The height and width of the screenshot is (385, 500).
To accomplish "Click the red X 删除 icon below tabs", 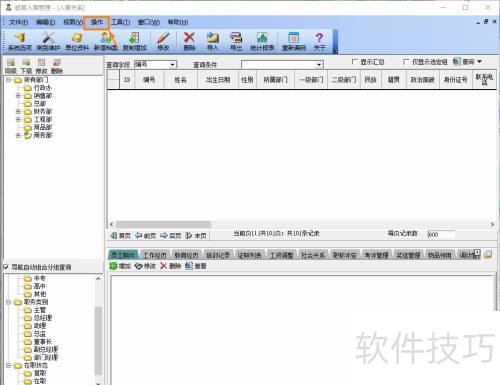I will click(x=170, y=266).
